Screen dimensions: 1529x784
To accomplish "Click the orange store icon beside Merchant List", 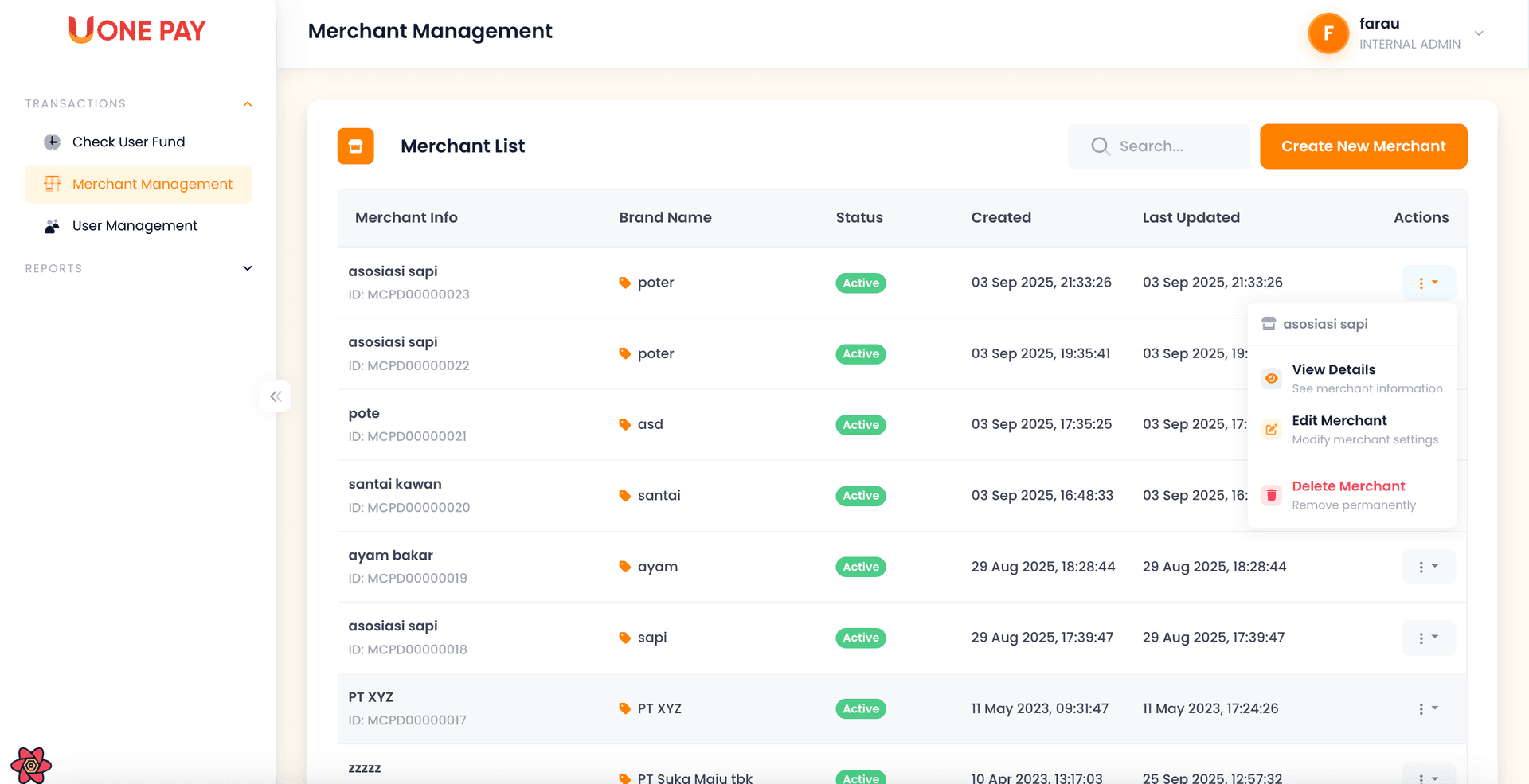I will 355,146.
